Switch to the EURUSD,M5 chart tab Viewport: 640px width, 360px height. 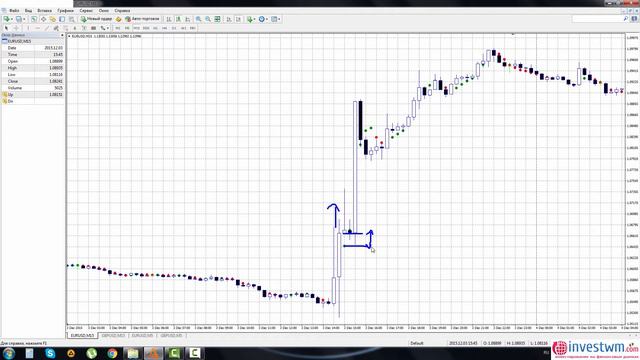[142, 336]
